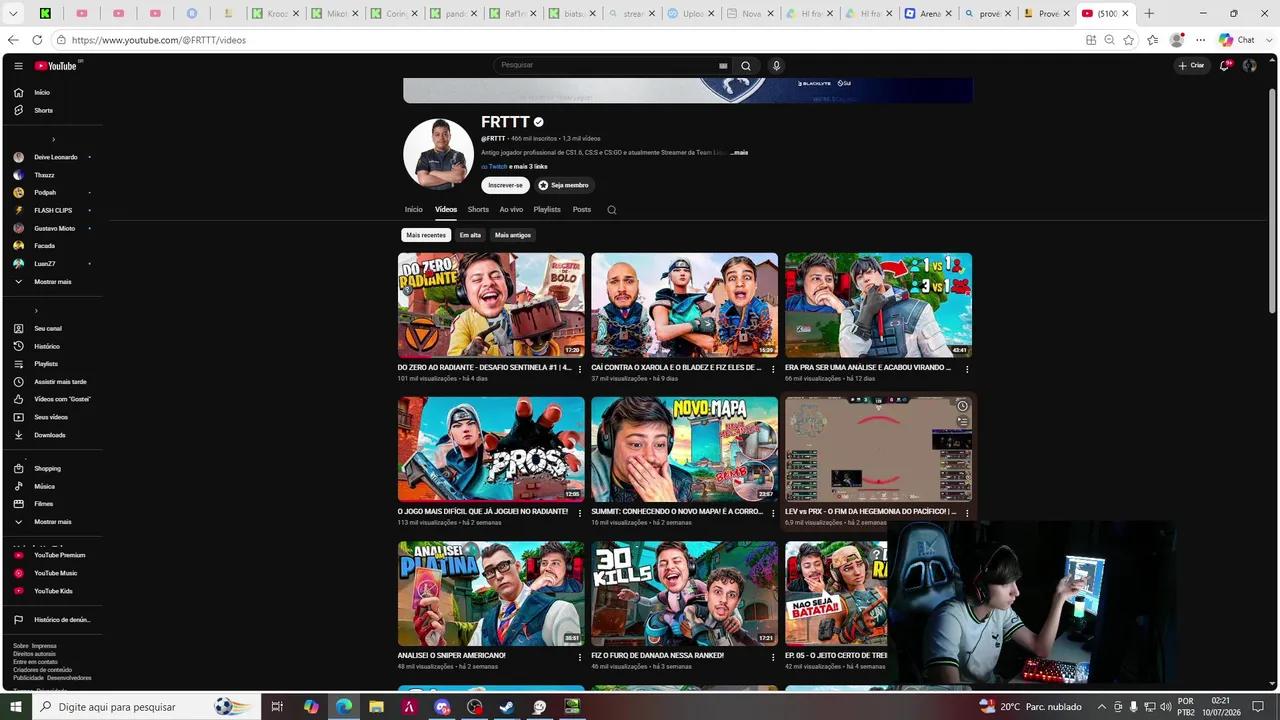Switch to channel Início tab
The width and height of the screenshot is (1280, 720).
(x=414, y=210)
